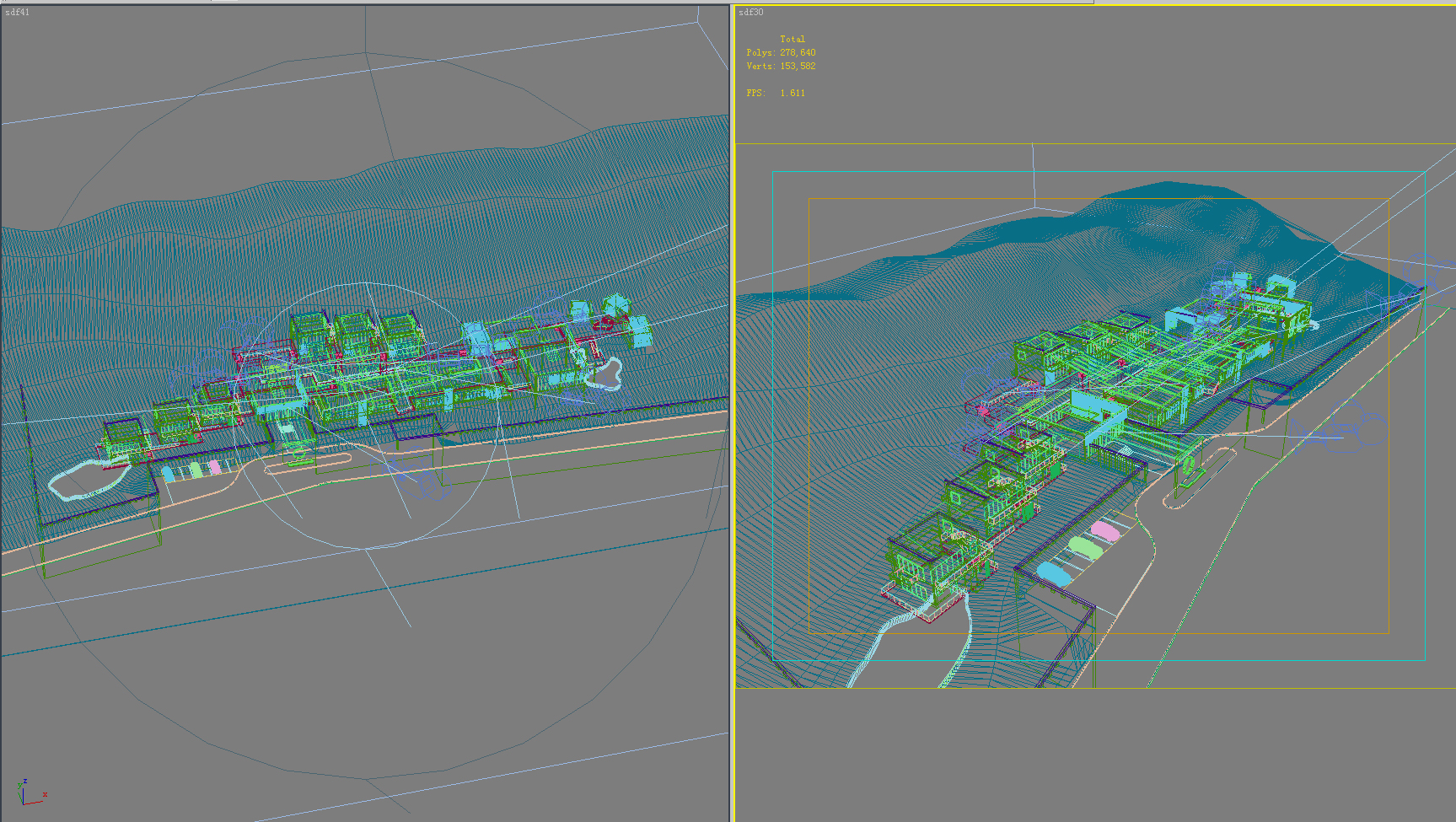Click the Polys: 278,640 statistic
The height and width of the screenshot is (822, 1456).
tap(781, 52)
